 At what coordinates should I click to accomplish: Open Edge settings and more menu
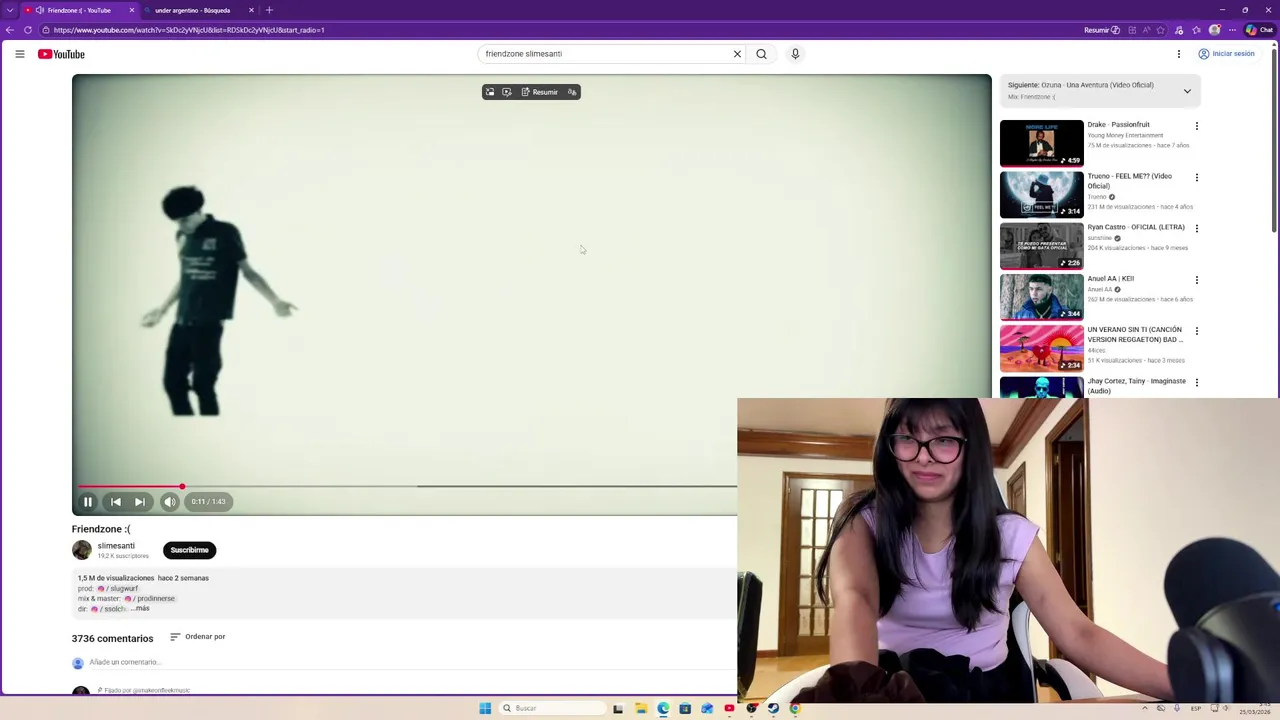click(1232, 30)
